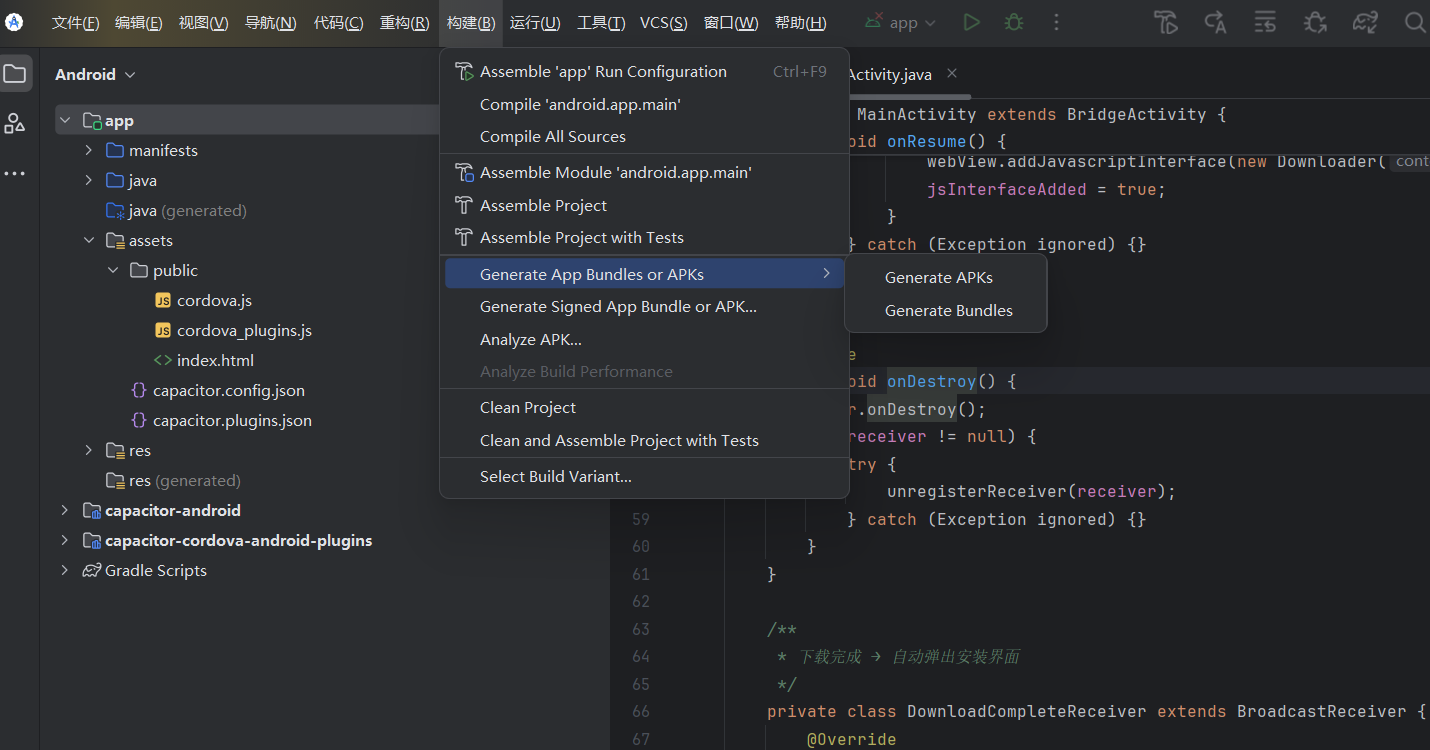Open the 导航(N) menu

[270, 23]
